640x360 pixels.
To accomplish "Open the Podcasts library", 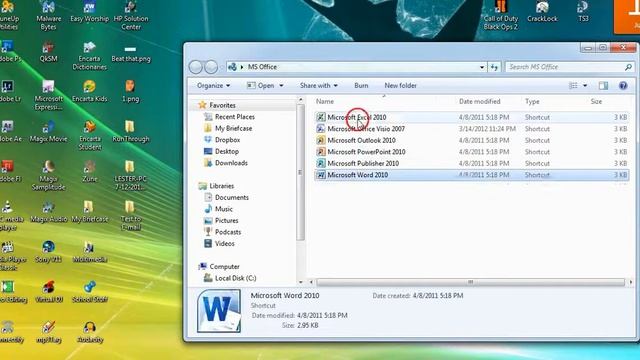I will tap(222, 232).
